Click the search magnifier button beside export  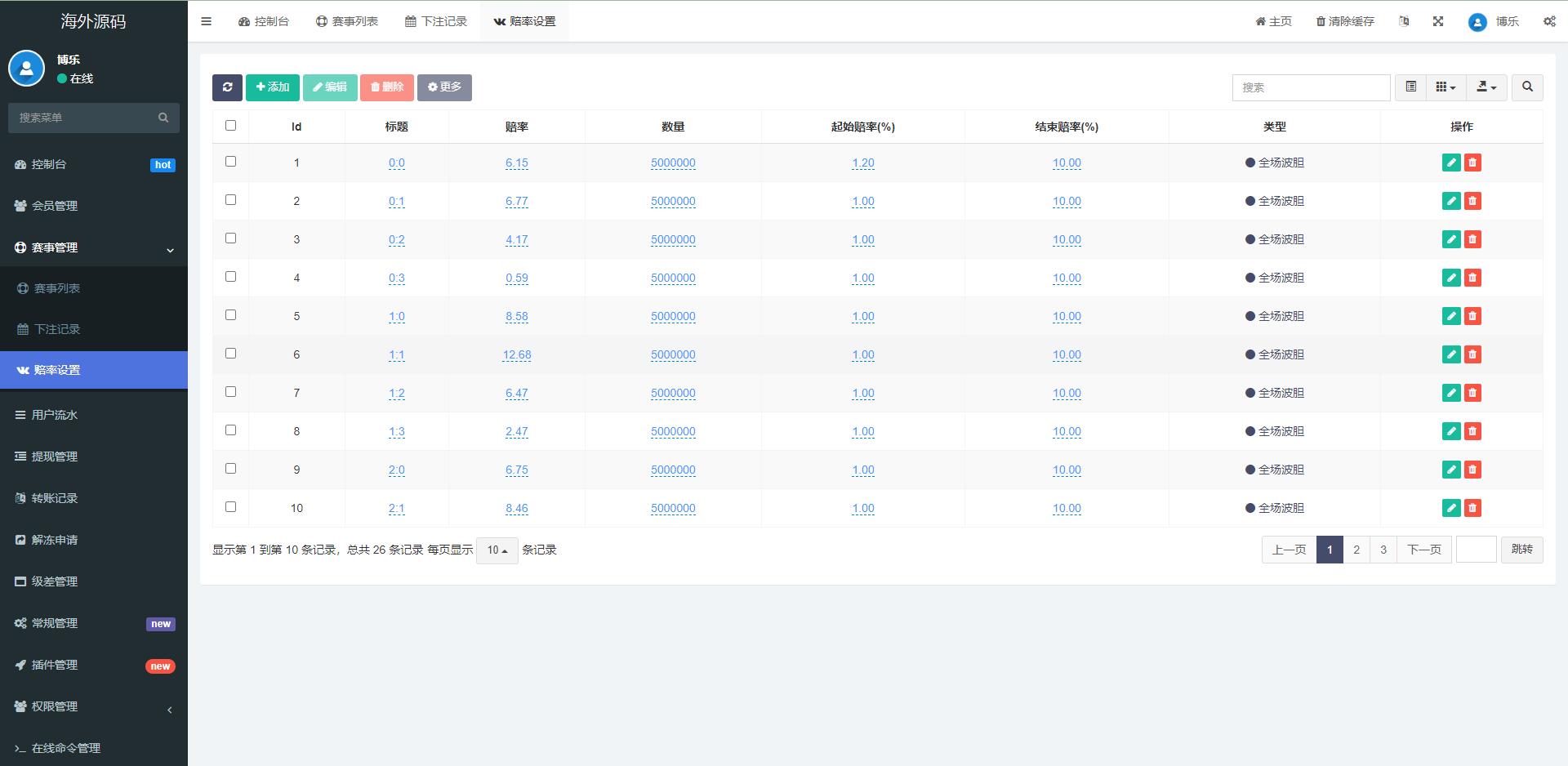1527,87
